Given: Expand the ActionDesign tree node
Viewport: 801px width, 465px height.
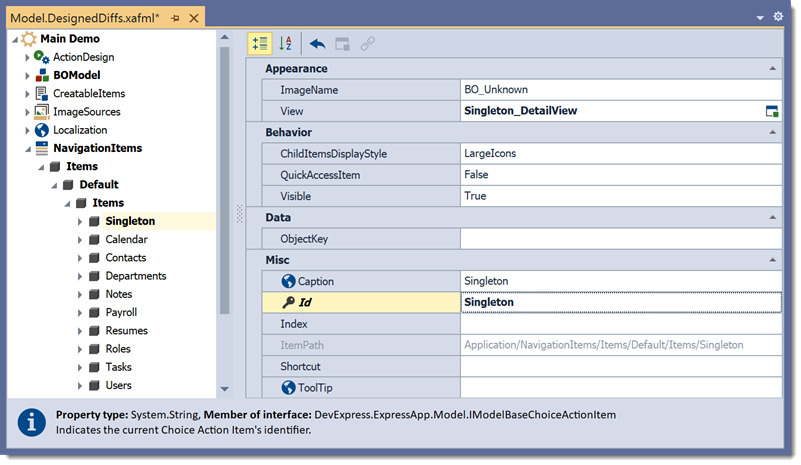Looking at the screenshot, I should 27,58.
